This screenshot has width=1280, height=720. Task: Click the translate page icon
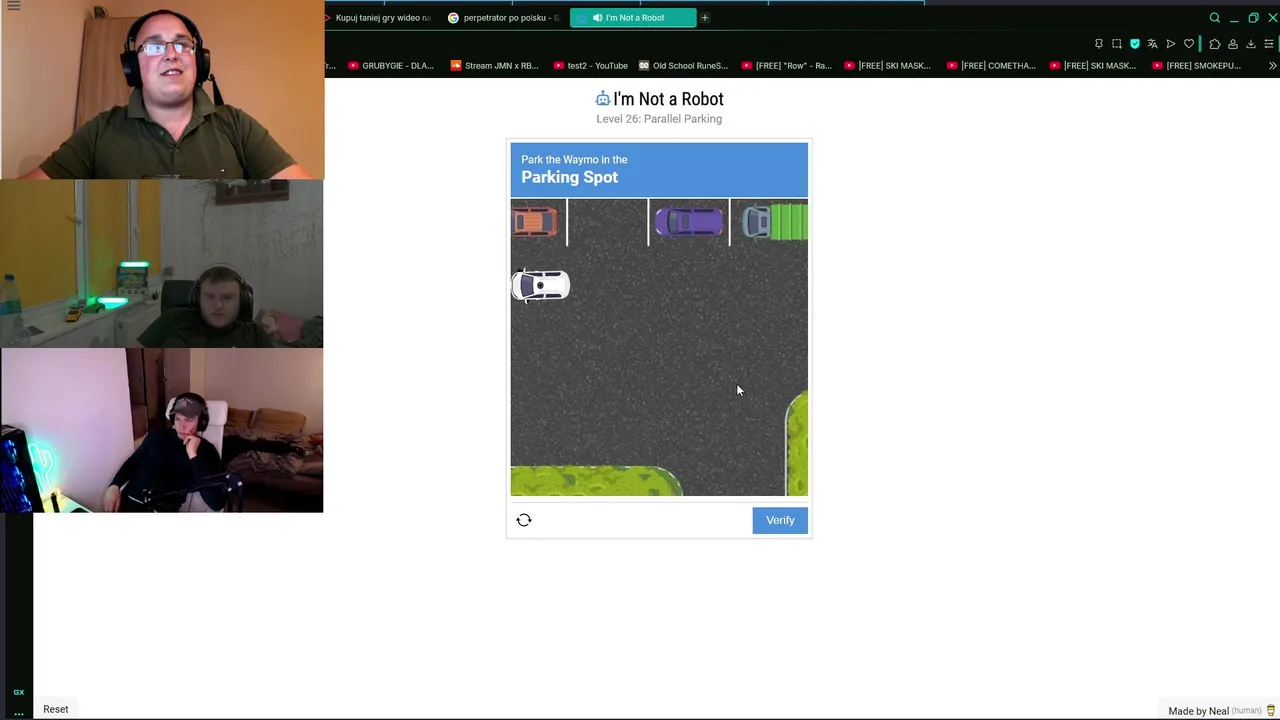1153,44
